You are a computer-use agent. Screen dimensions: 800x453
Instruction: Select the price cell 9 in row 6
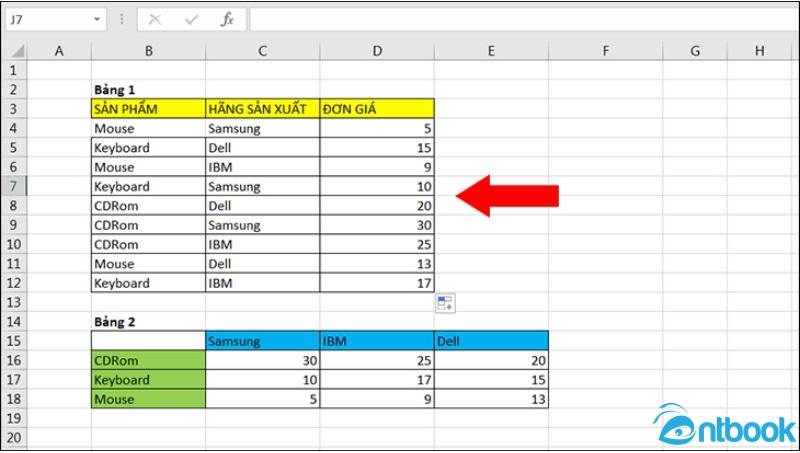pyautogui.click(x=377, y=167)
